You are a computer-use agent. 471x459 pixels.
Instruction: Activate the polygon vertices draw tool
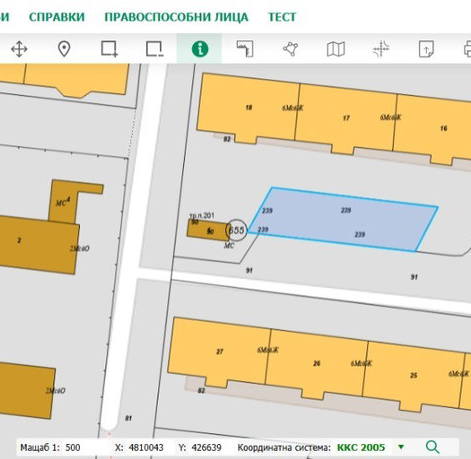[x=290, y=49]
